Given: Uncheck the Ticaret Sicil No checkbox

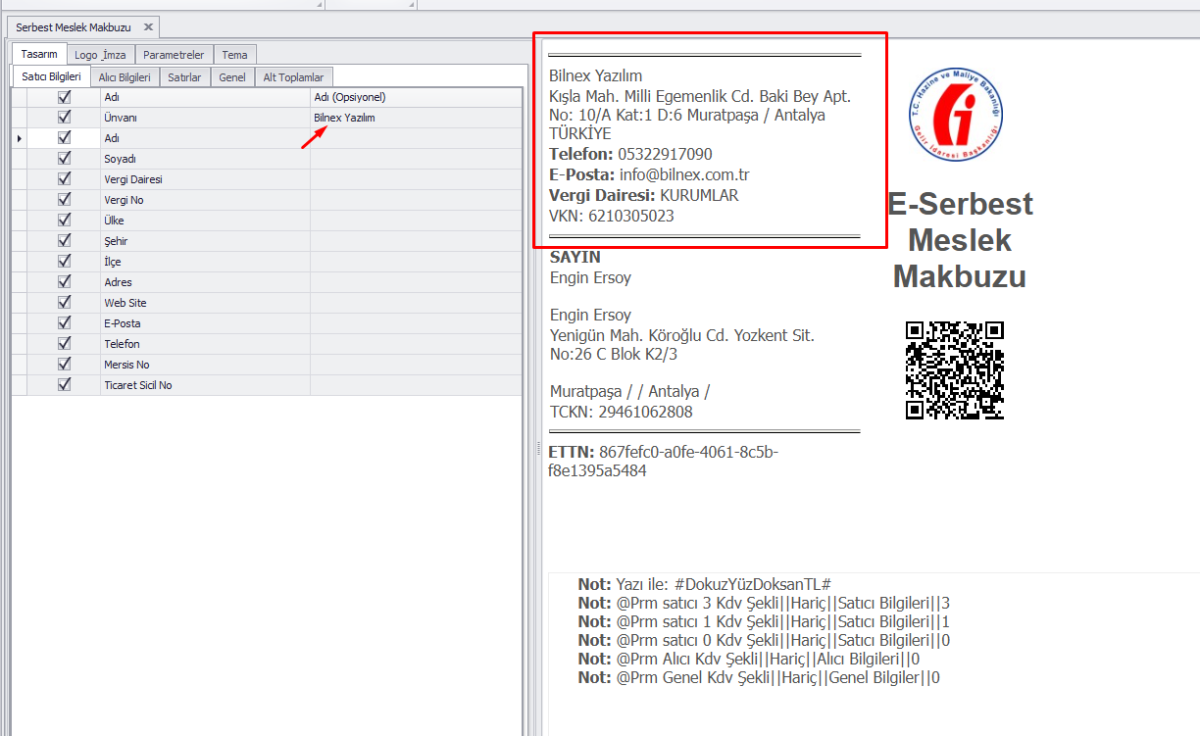Looking at the screenshot, I should [65, 385].
